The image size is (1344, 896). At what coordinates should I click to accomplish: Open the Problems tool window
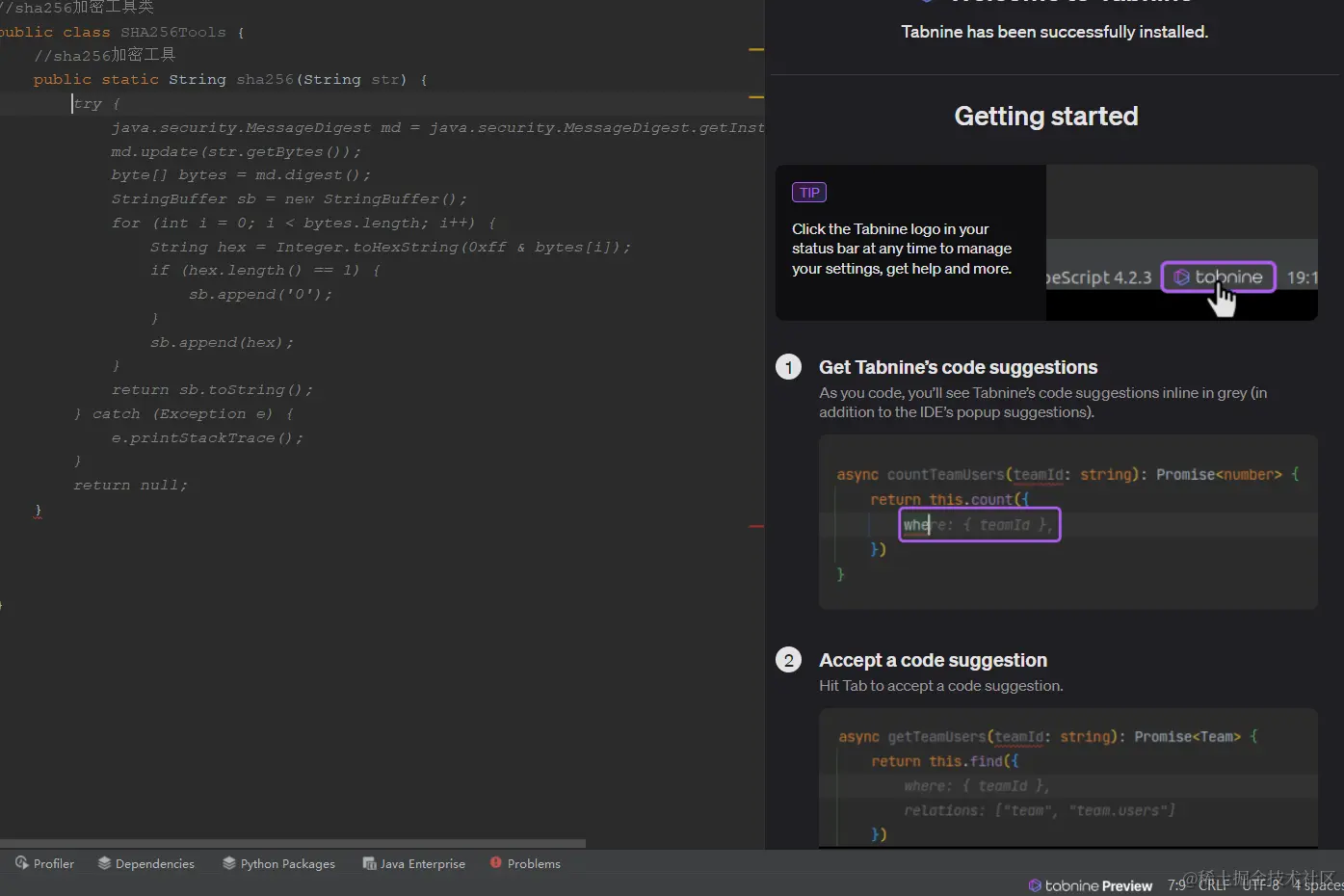point(525,863)
